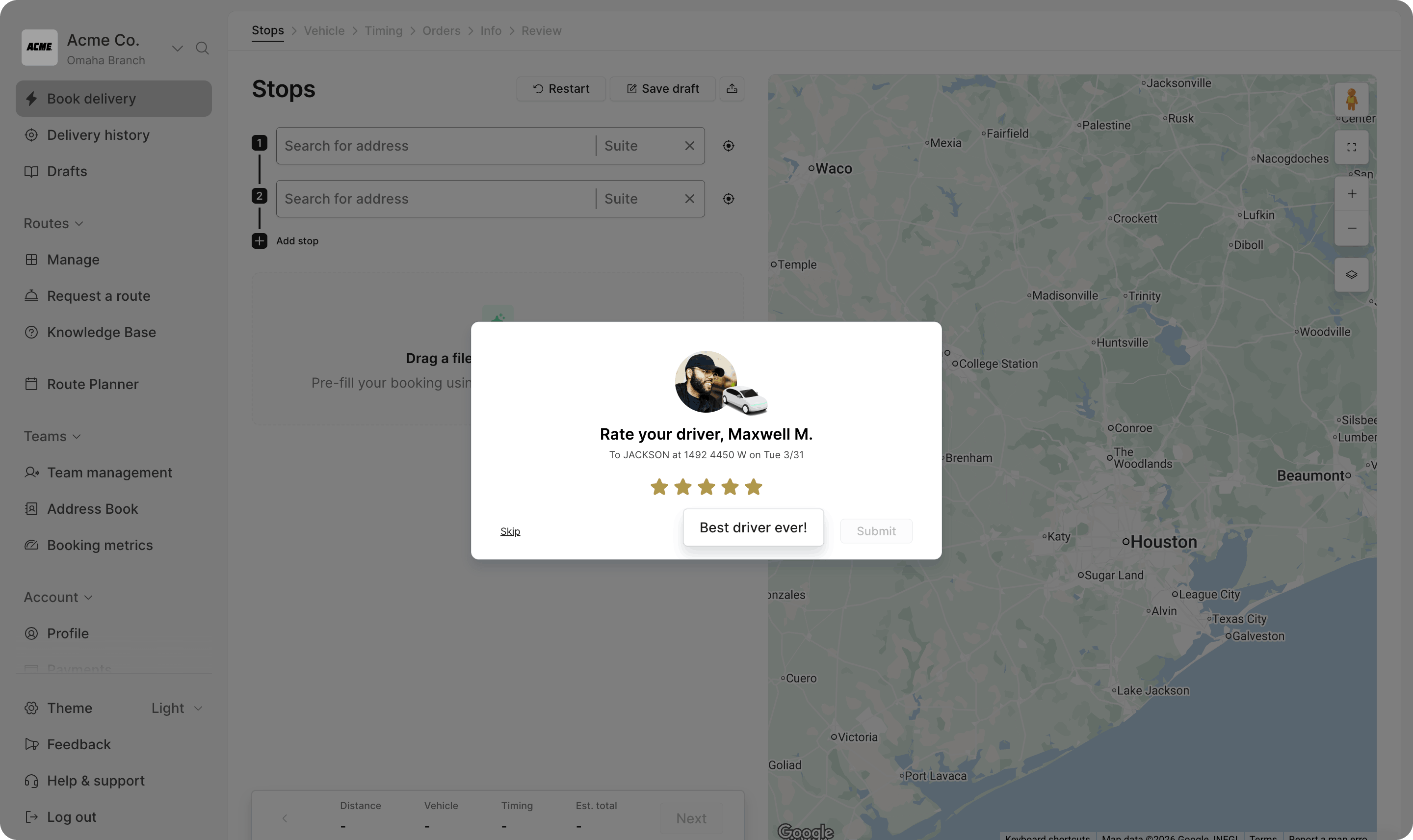View Booking metrics

pyautogui.click(x=100, y=545)
